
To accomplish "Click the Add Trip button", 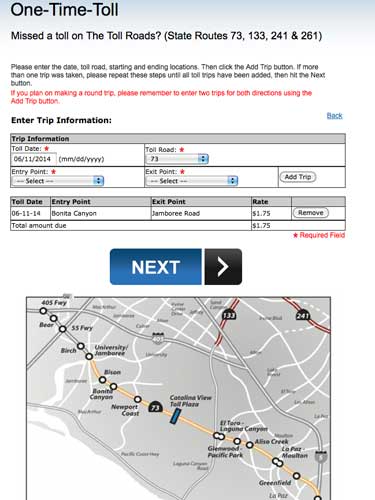I will [x=298, y=177].
